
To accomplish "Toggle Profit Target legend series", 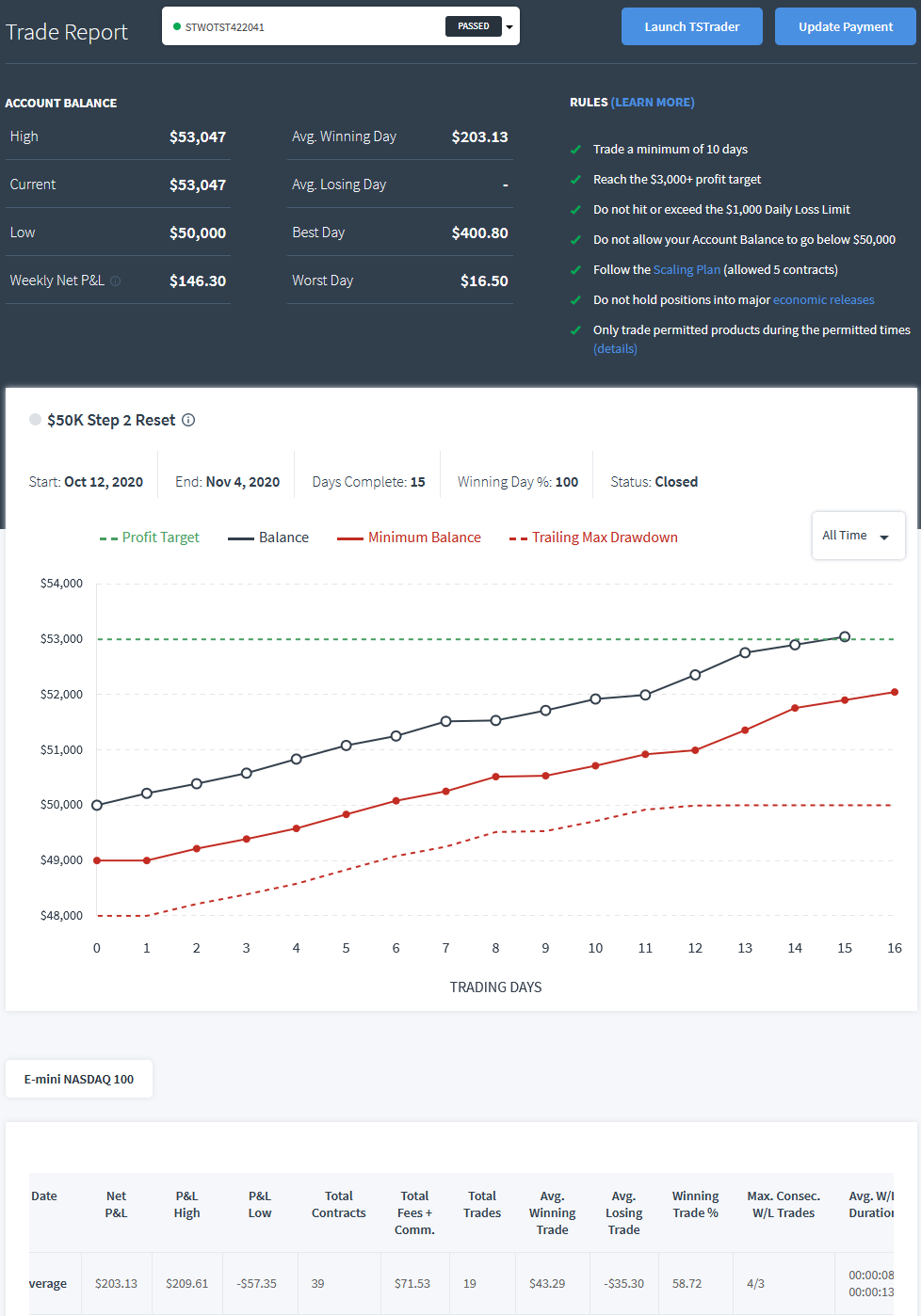I will coord(150,538).
